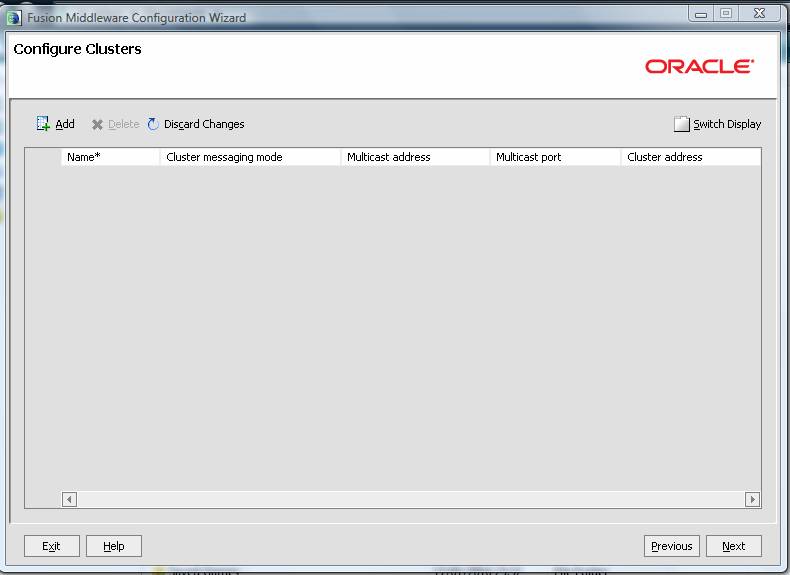
Task: Click the Switch Display label
Action: click(727, 124)
